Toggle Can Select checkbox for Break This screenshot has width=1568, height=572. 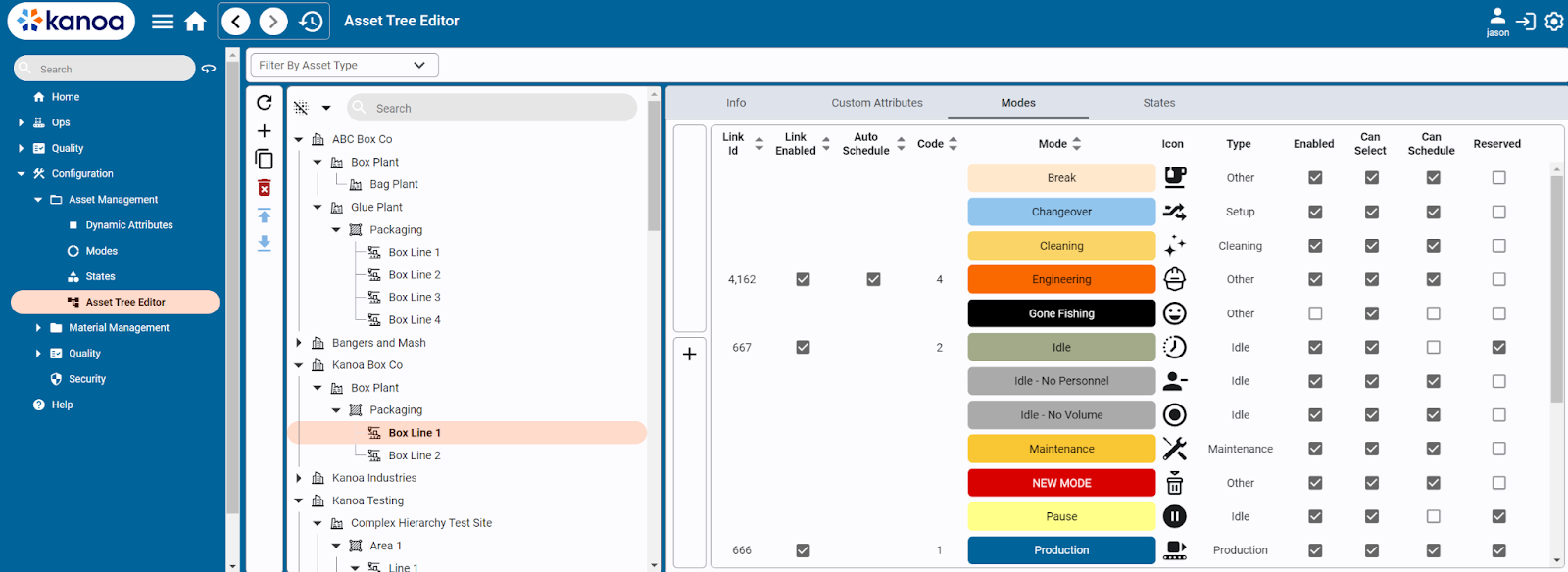[x=1372, y=177]
